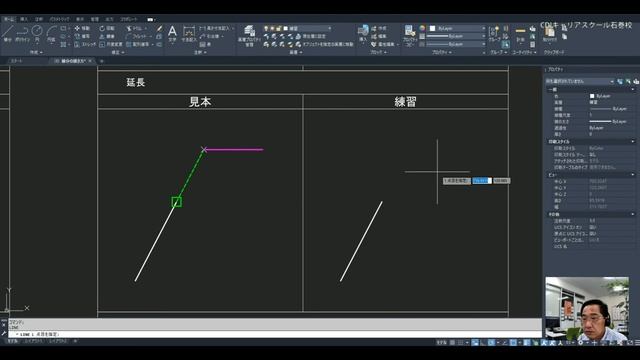
Task: Click block 編集 (Edit) button
Action: tap(379, 36)
